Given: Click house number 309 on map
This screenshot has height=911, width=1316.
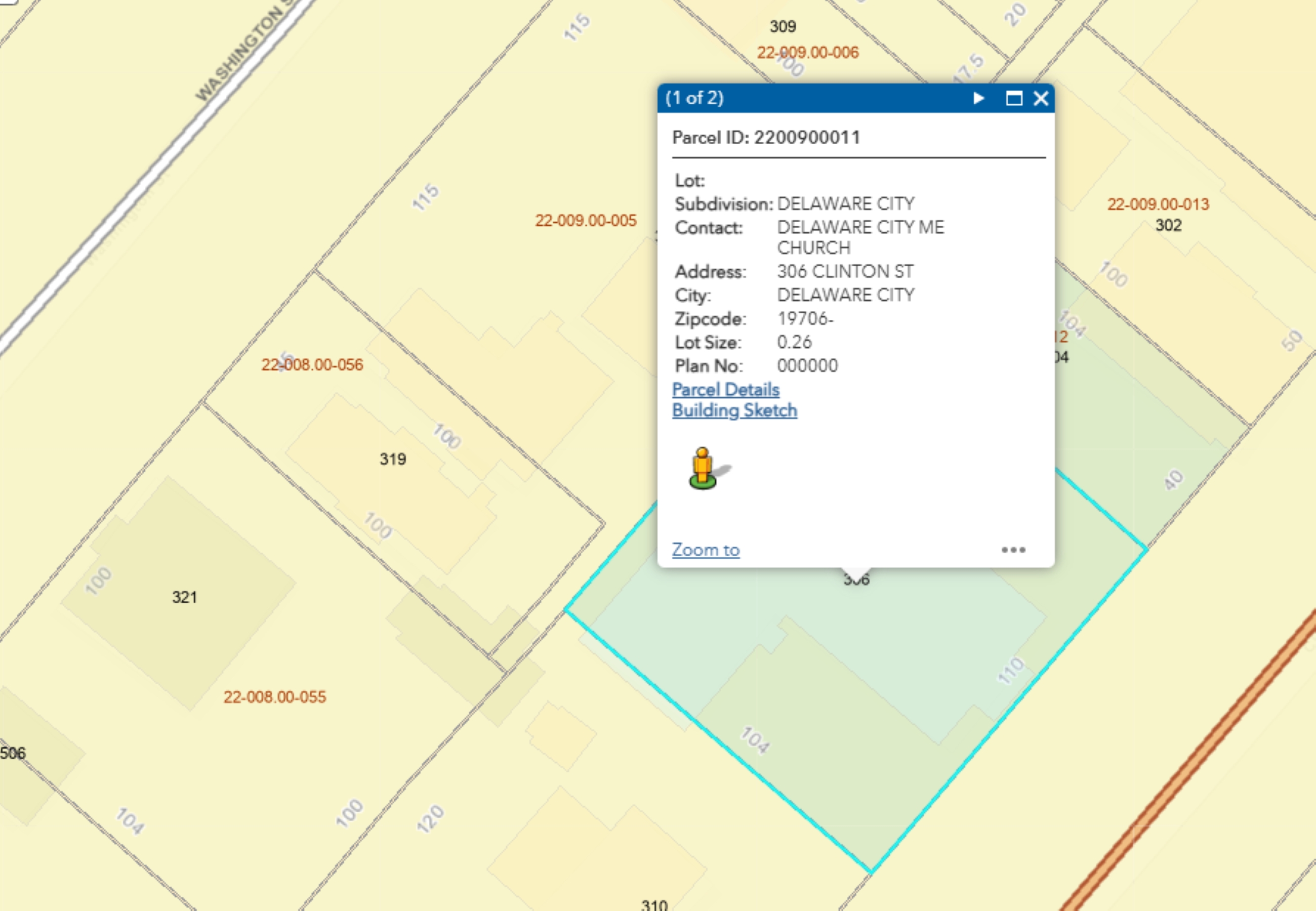Looking at the screenshot, I should [x=783, y=26].
